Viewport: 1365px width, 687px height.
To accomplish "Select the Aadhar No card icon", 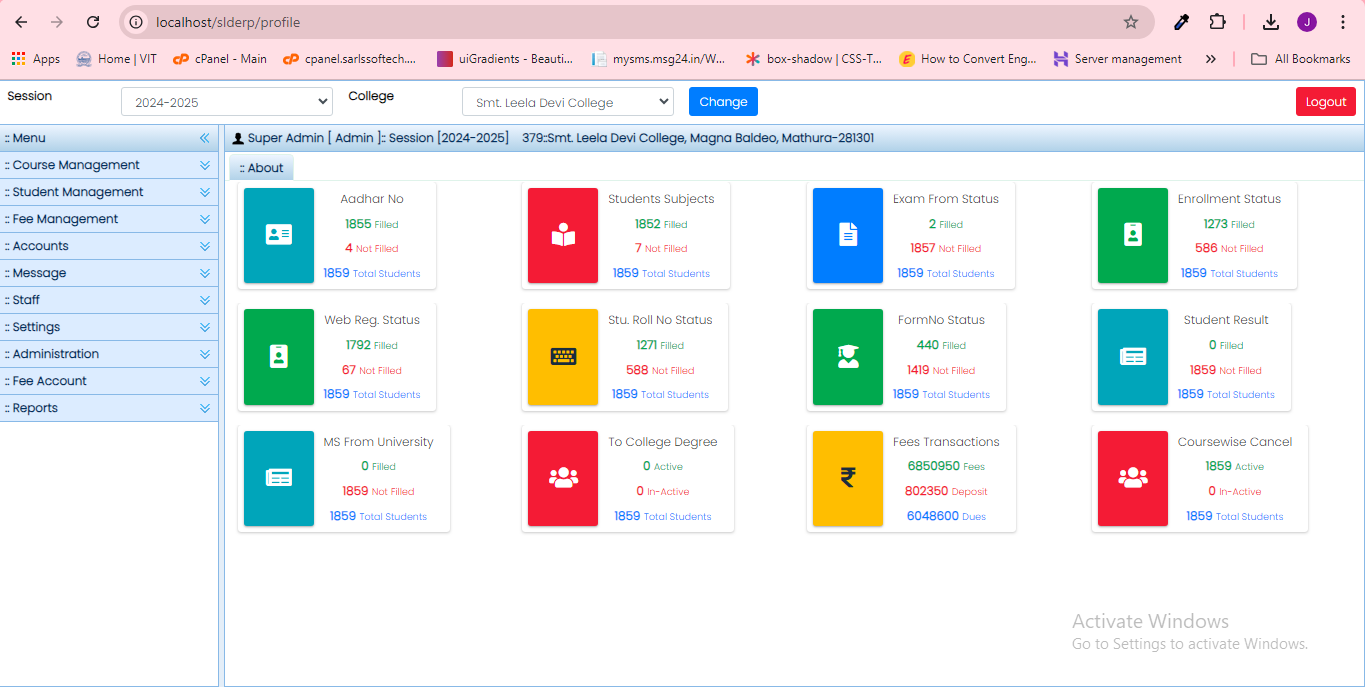I will click(x=278, y=236).
